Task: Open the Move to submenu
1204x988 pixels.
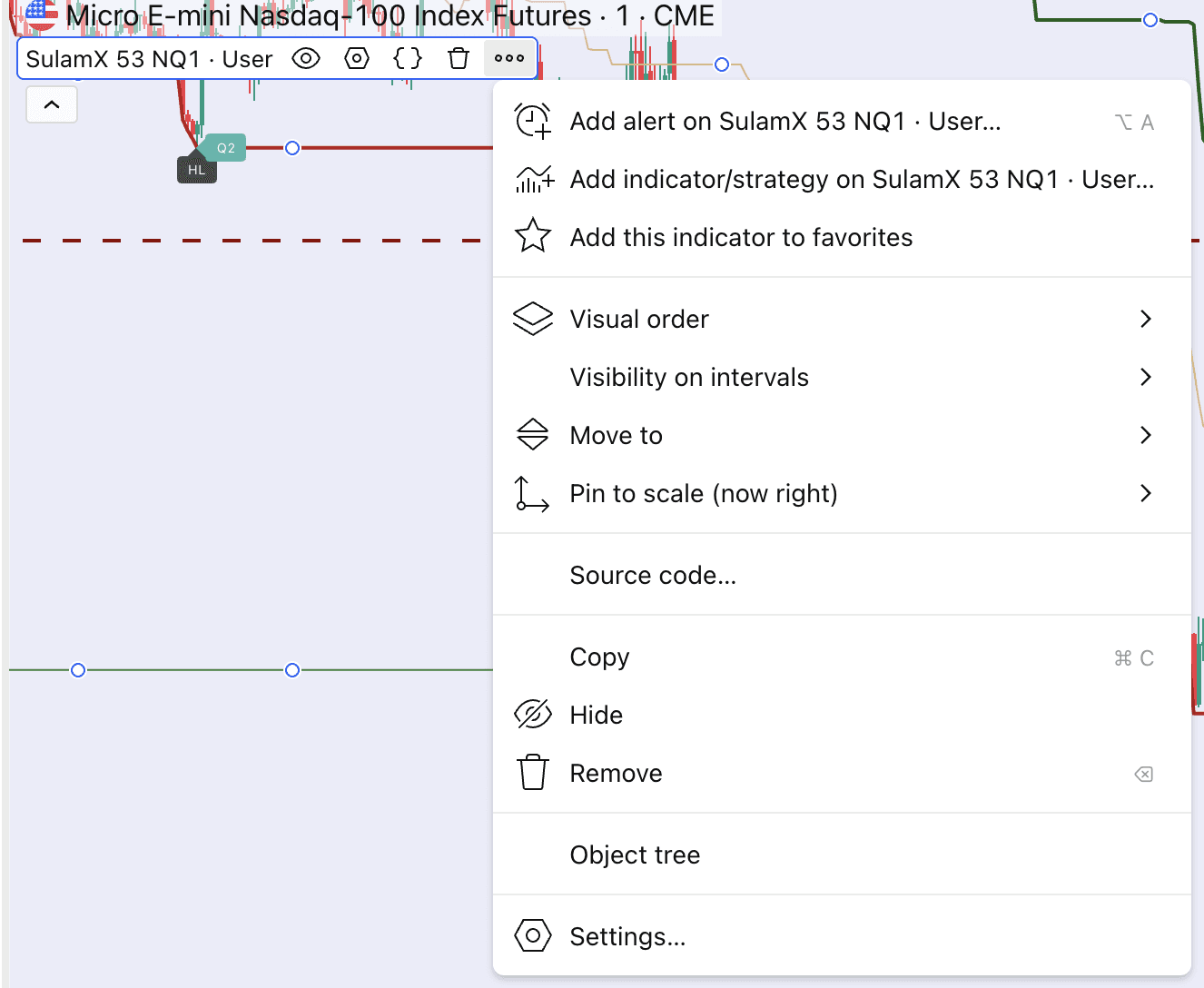Action: point(842,435)
